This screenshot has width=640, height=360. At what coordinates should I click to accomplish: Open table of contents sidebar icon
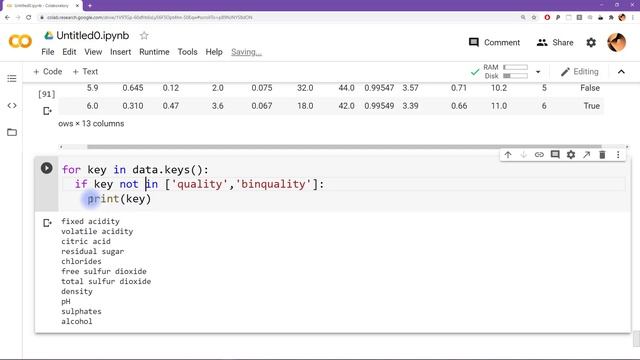(x=12, y=78)
